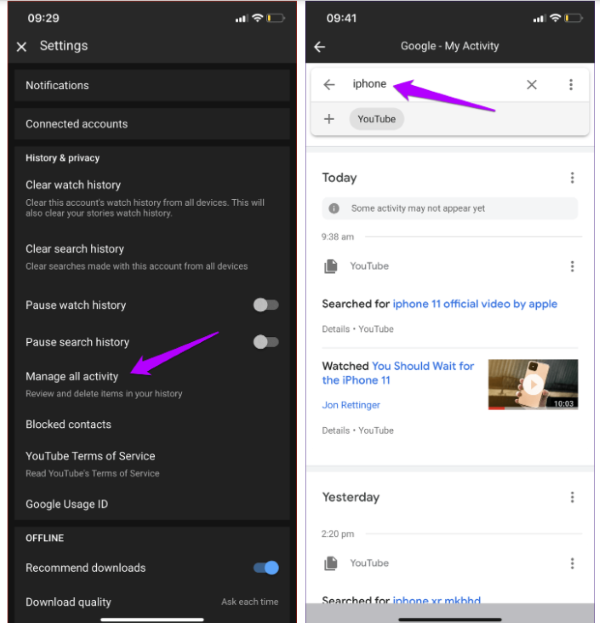
Task: Toggle Pause watch history switch
Action: coord(265,305)
